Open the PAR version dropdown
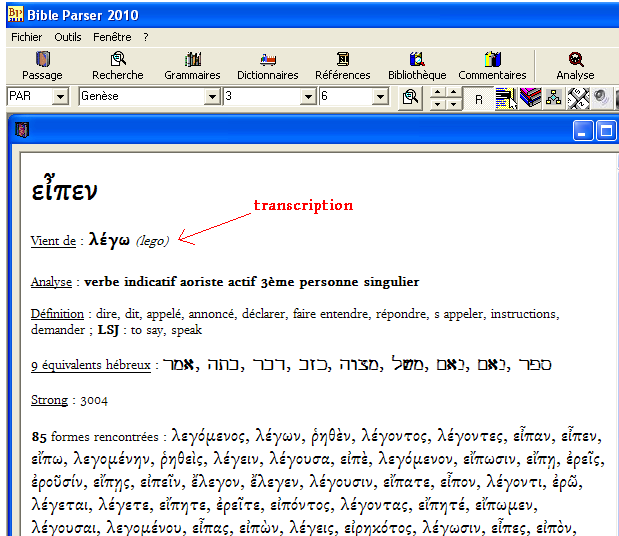The height and width of the screenshot is (536, 619). click(x=60, y=96)
